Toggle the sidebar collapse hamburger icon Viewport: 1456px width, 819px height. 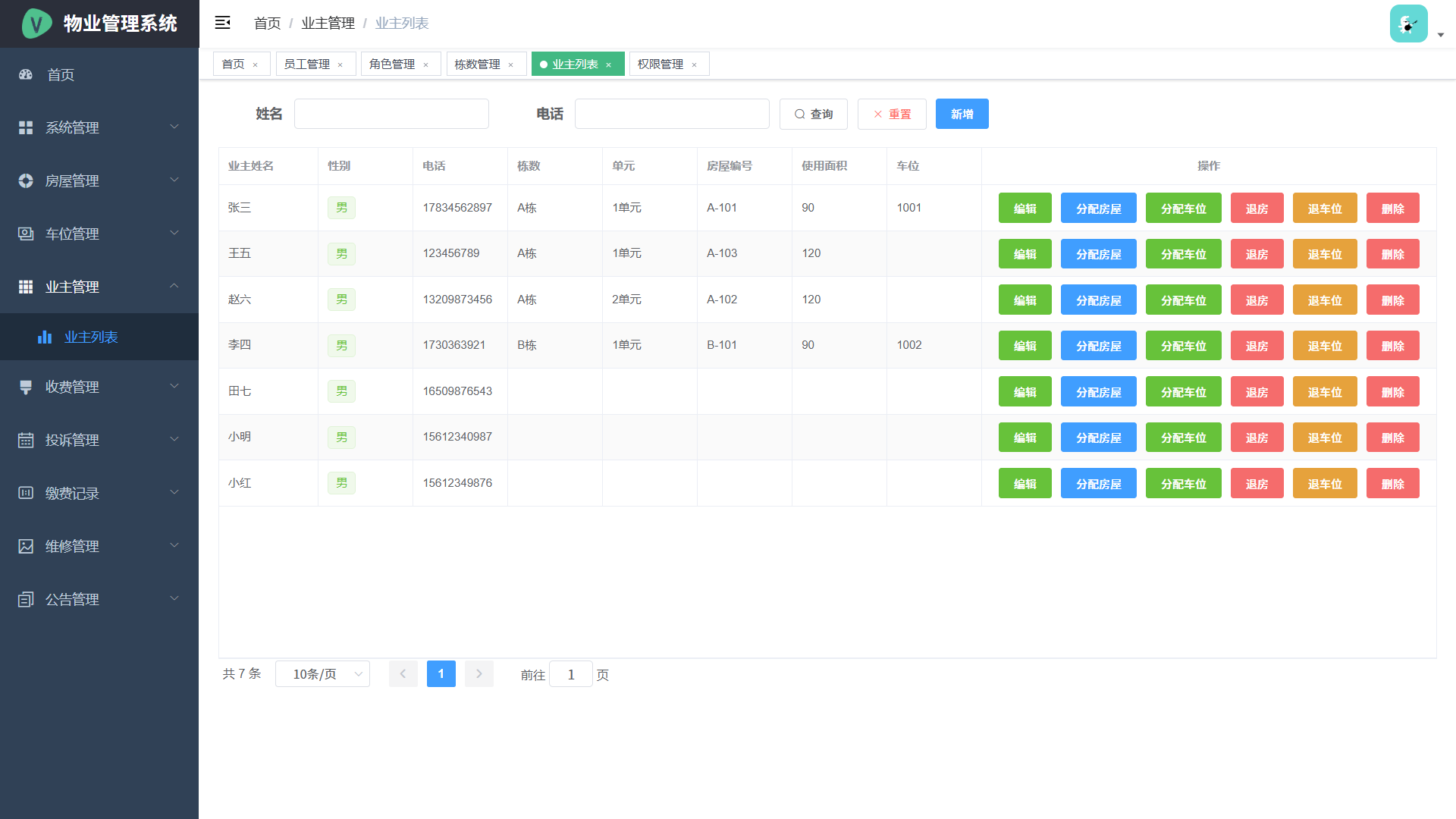(222, 23)
